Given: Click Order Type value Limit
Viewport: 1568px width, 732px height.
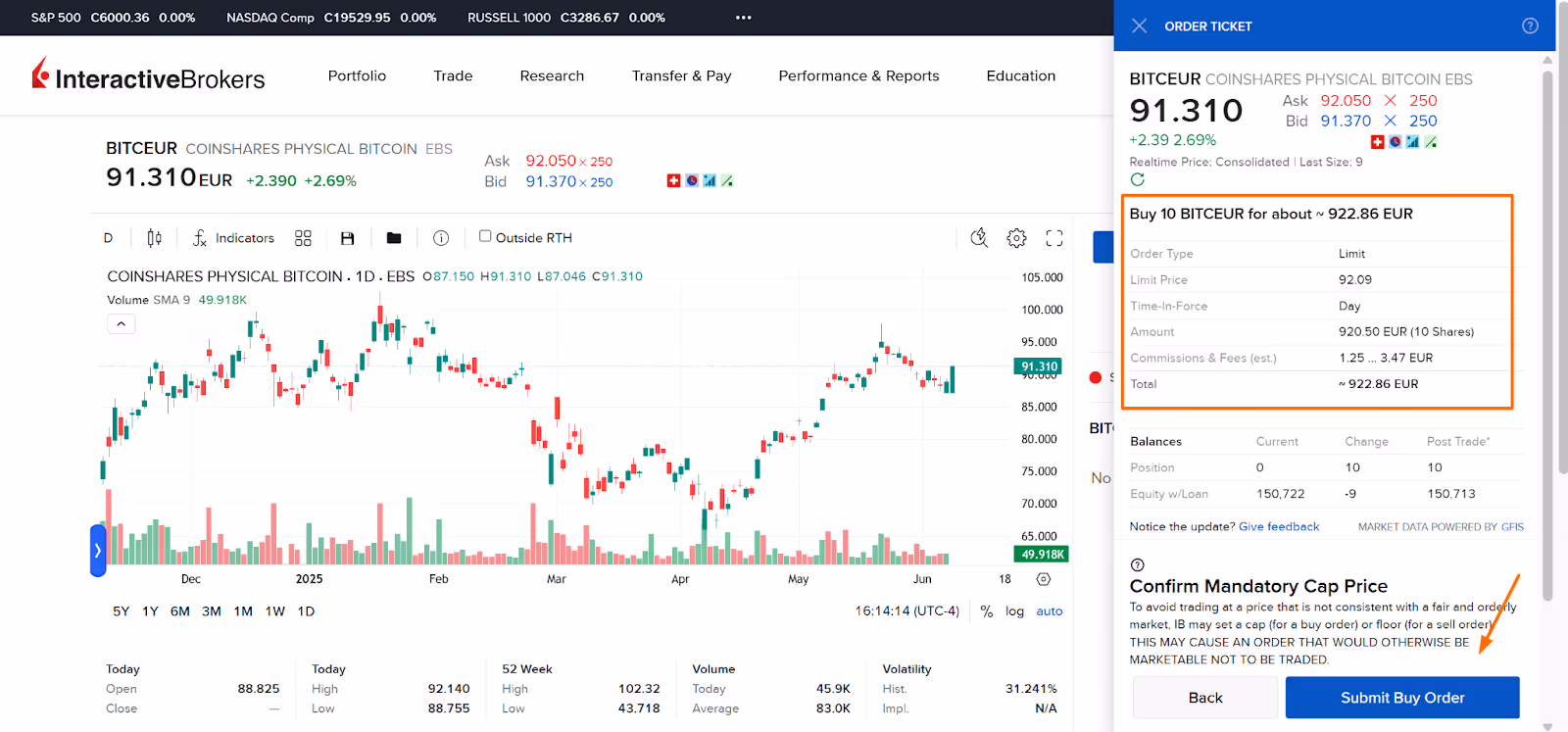Looking at the screenshot, I should coord(1351,254).
